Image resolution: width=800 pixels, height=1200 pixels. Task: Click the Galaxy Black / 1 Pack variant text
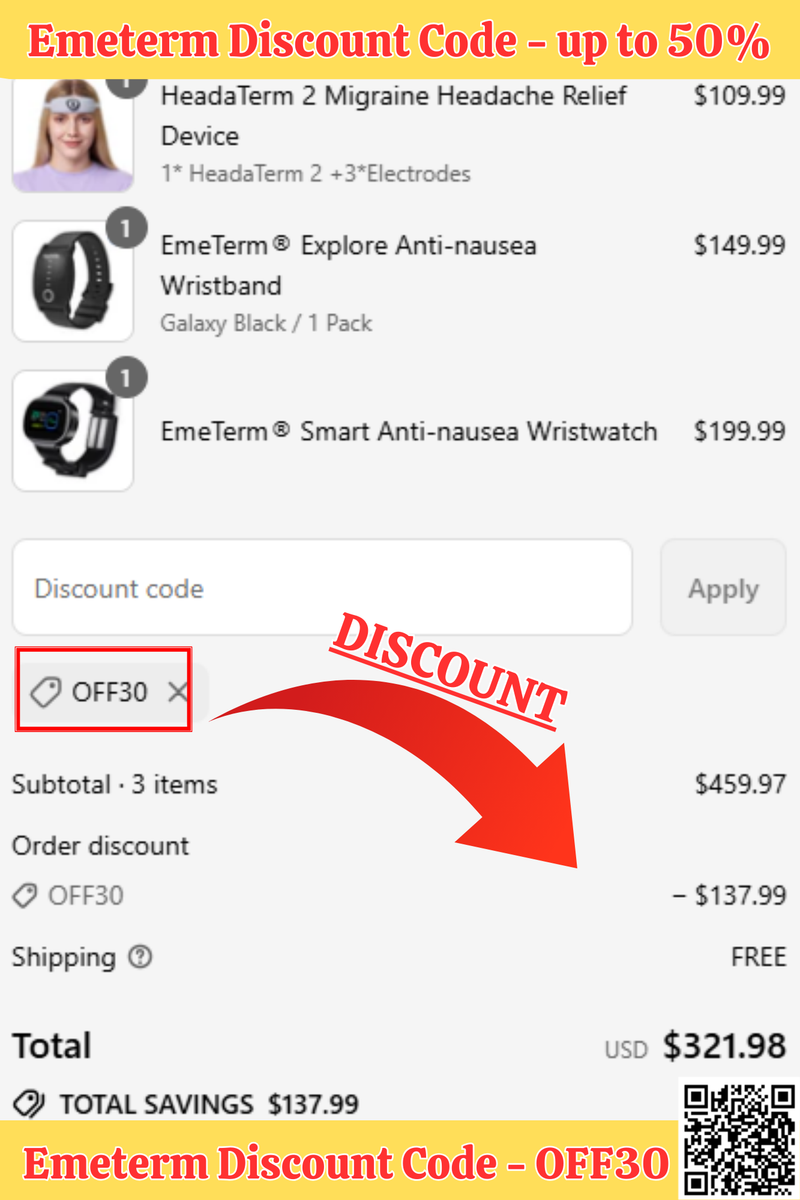coord(266,323)
